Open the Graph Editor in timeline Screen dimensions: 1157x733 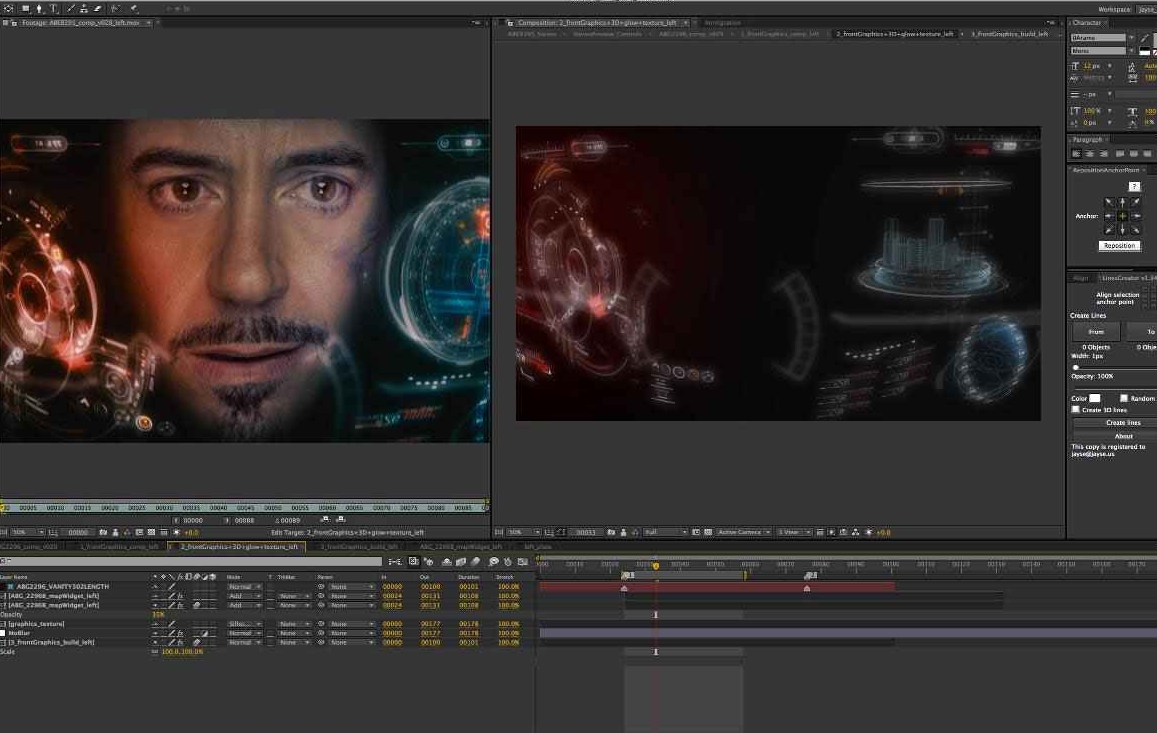(522, 562)
